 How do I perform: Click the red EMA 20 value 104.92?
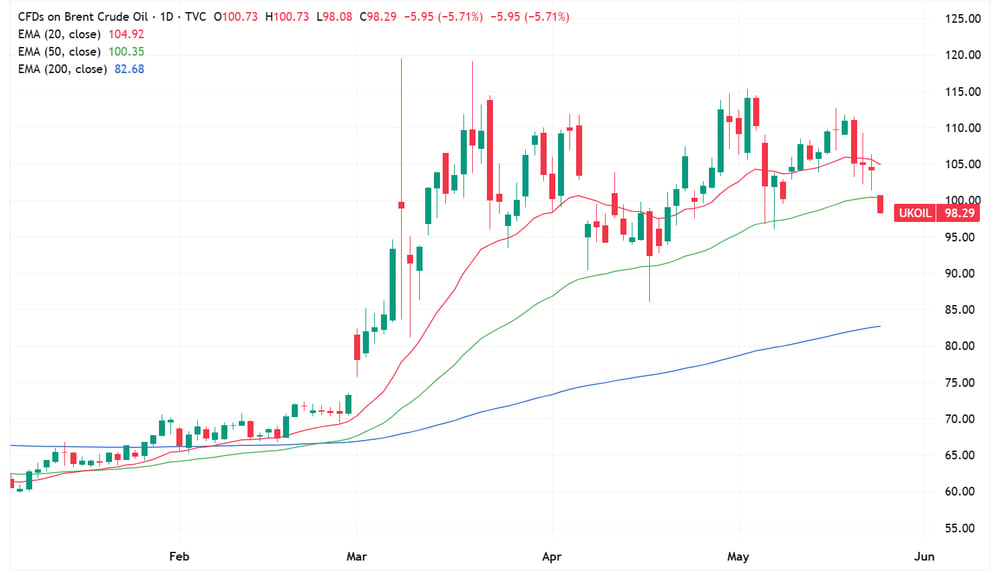tap(126, 34)
